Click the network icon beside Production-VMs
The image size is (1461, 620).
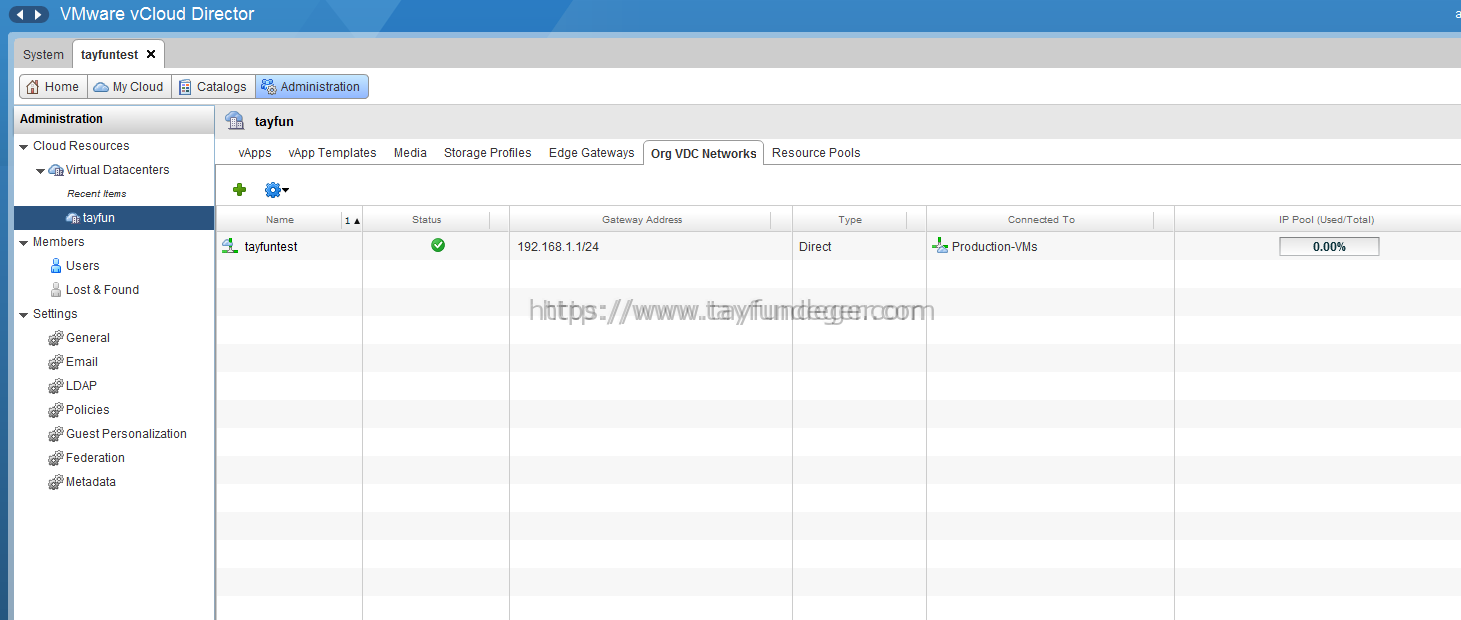point(940,245)
